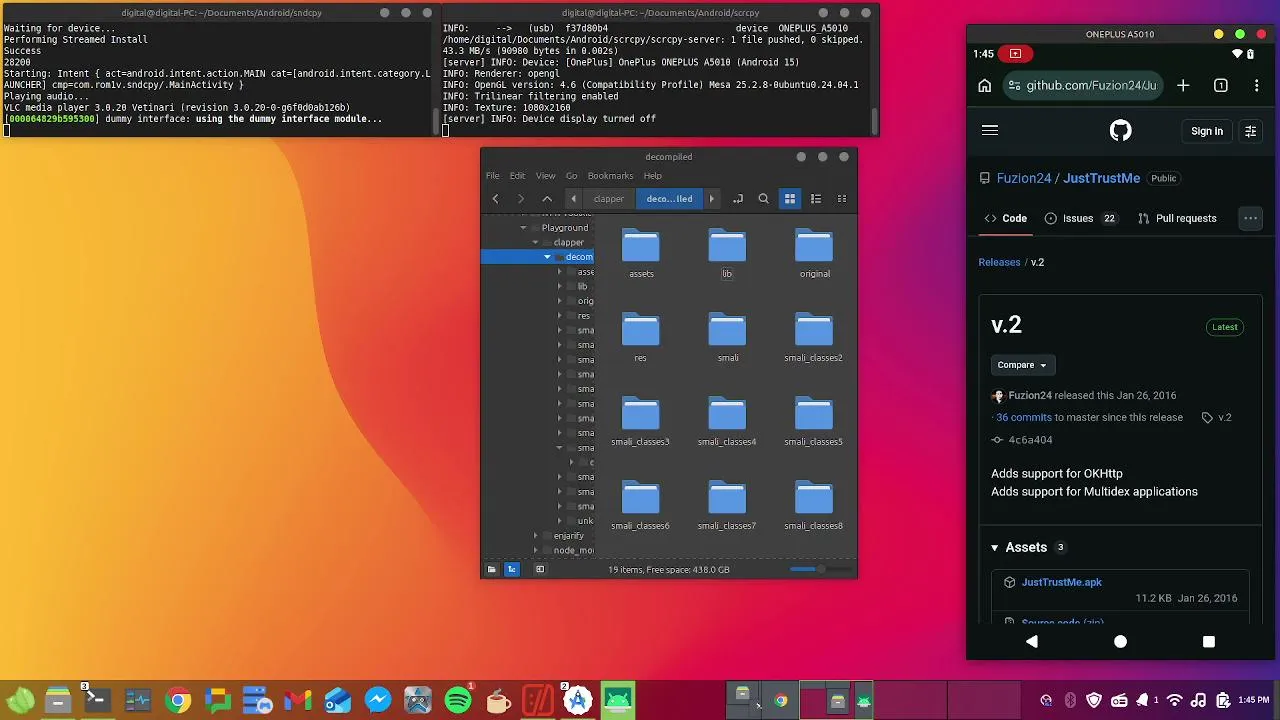This screenshot has width=1280, height=720.
Task: Open GitHub hamburger navigation menu
Action: 990,130
